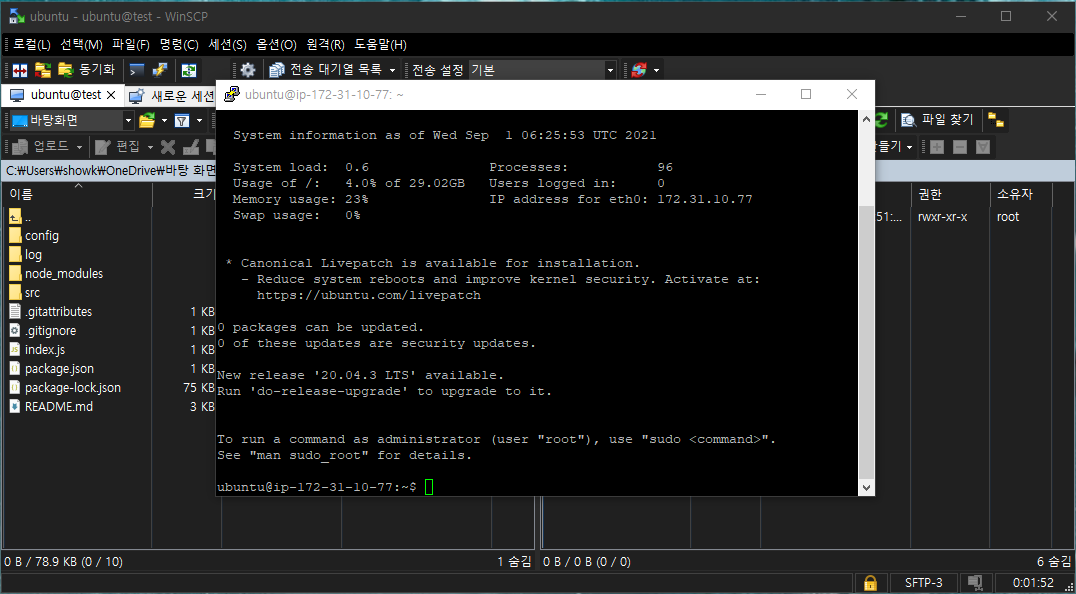1076x594 pixels.
Task: Click the Synchronize Browsing folder icon
Action: (43, 70)
